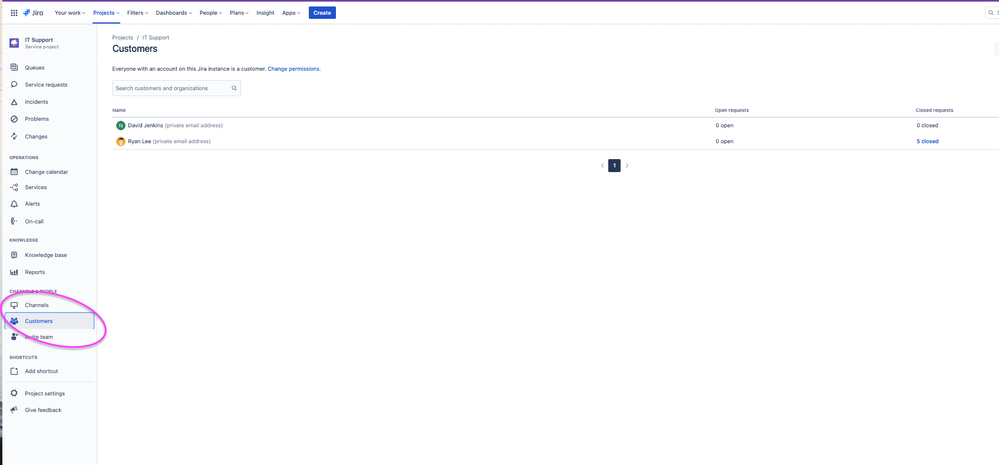The image size is (999, 465).
Task: Open the Your work dropdown
Action: (69, 13)
